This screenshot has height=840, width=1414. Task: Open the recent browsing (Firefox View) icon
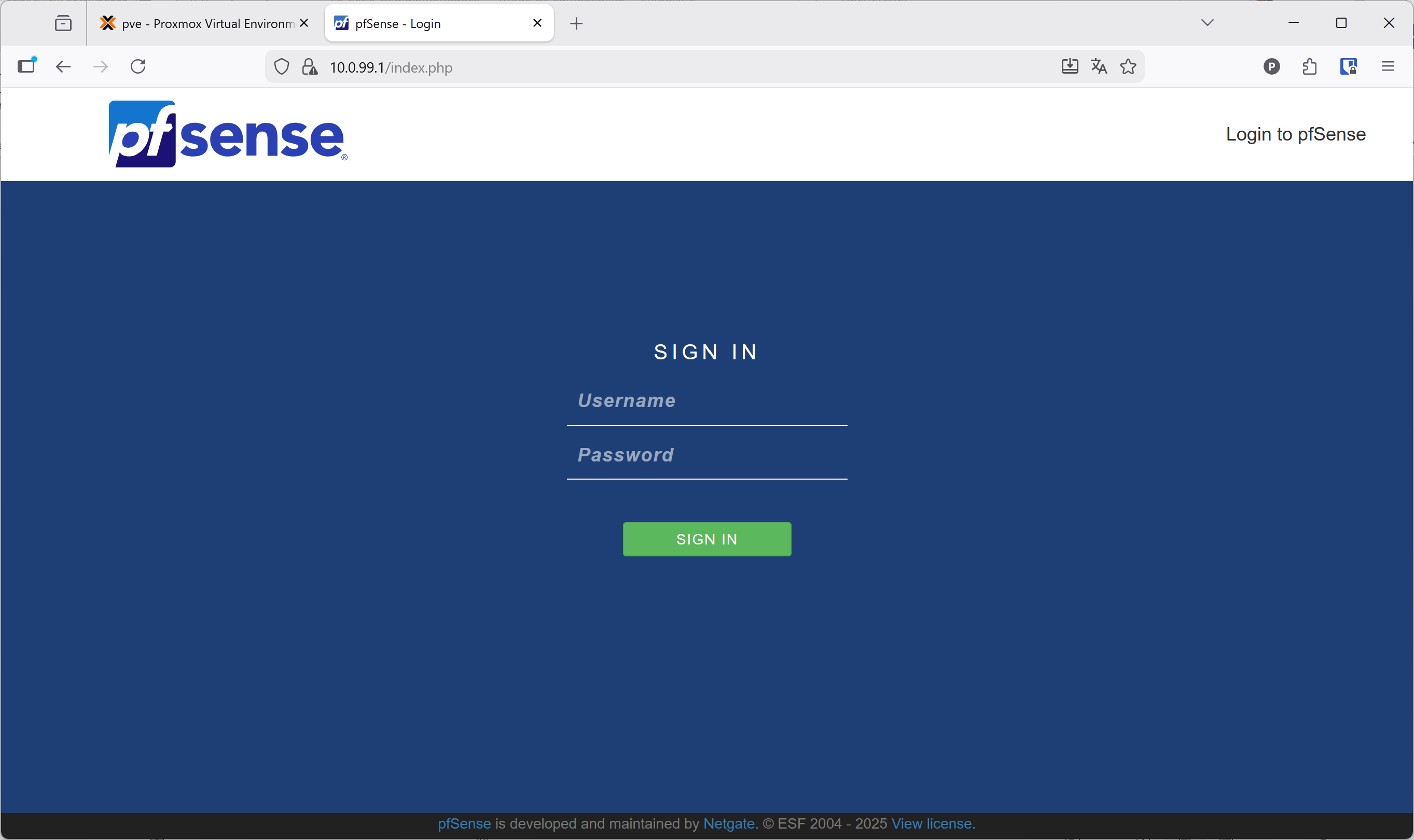63,23
